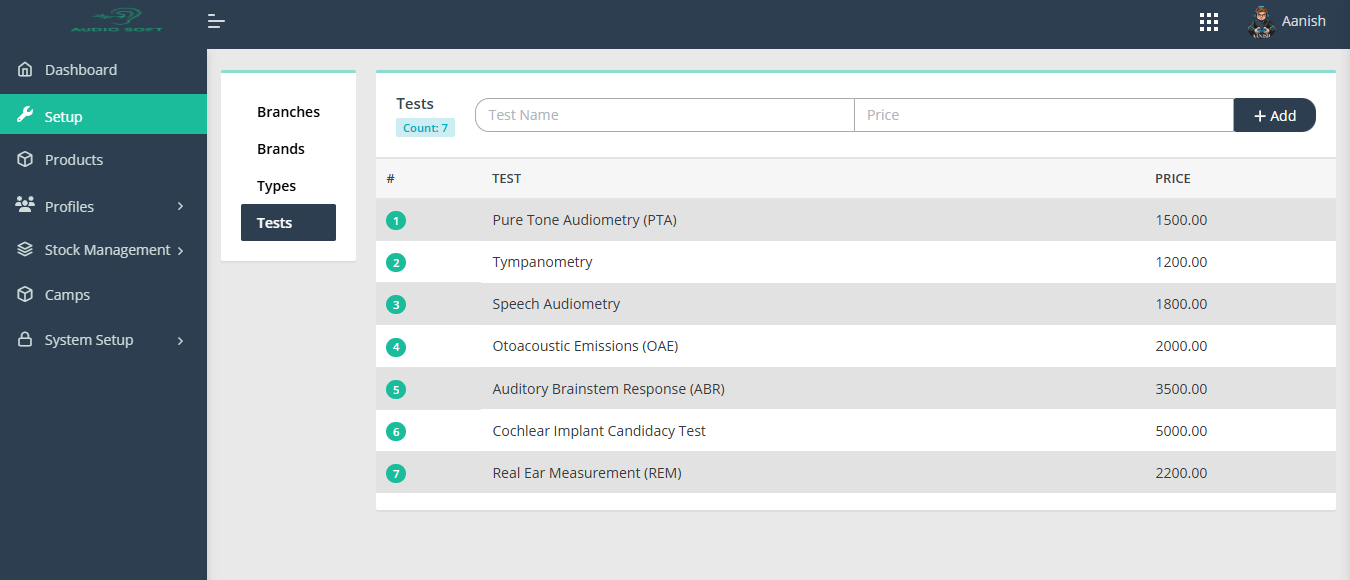Click inside the Test Name field
Viewport: 1350px width, 580px height.
click(x=663, y=114)
